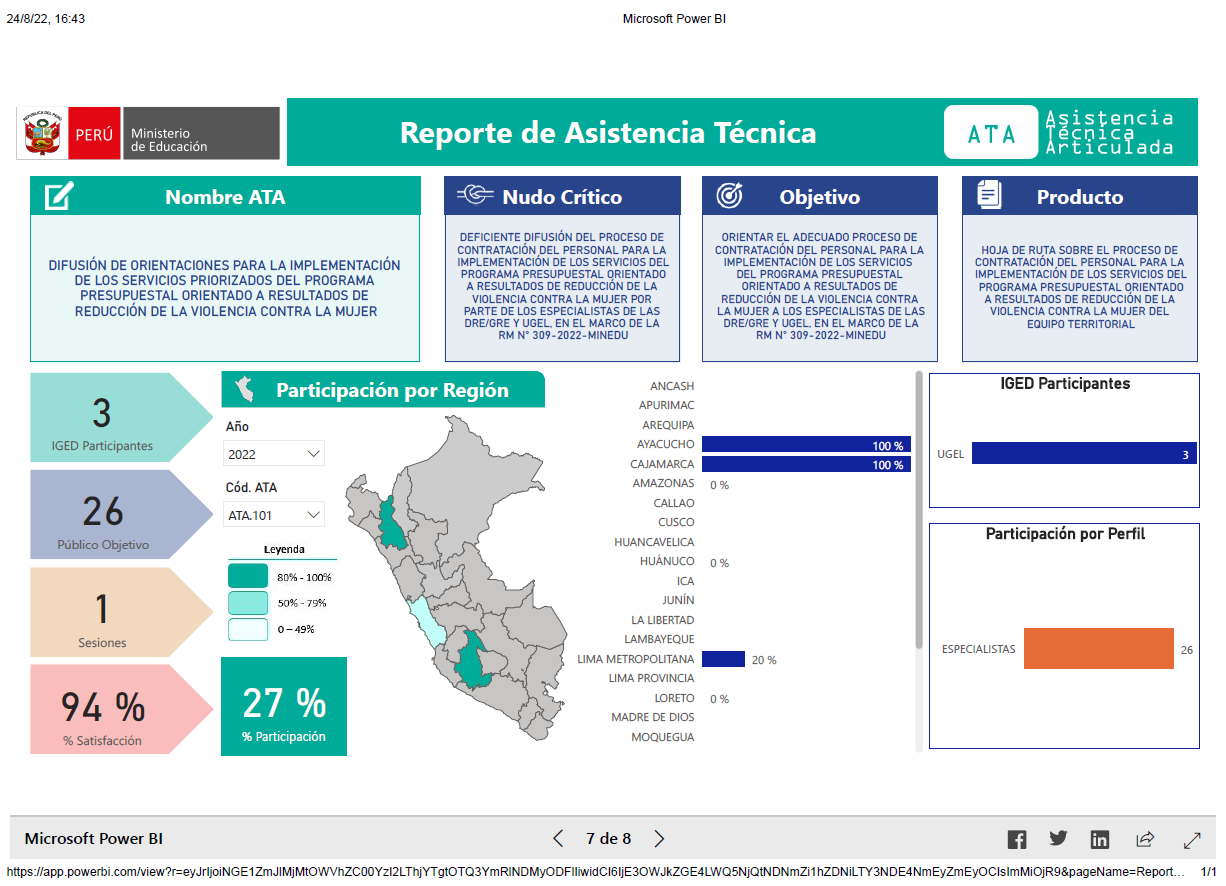Click the LA LIBERTAD region label
This screenshot has height=886, width=1226.
662,620
